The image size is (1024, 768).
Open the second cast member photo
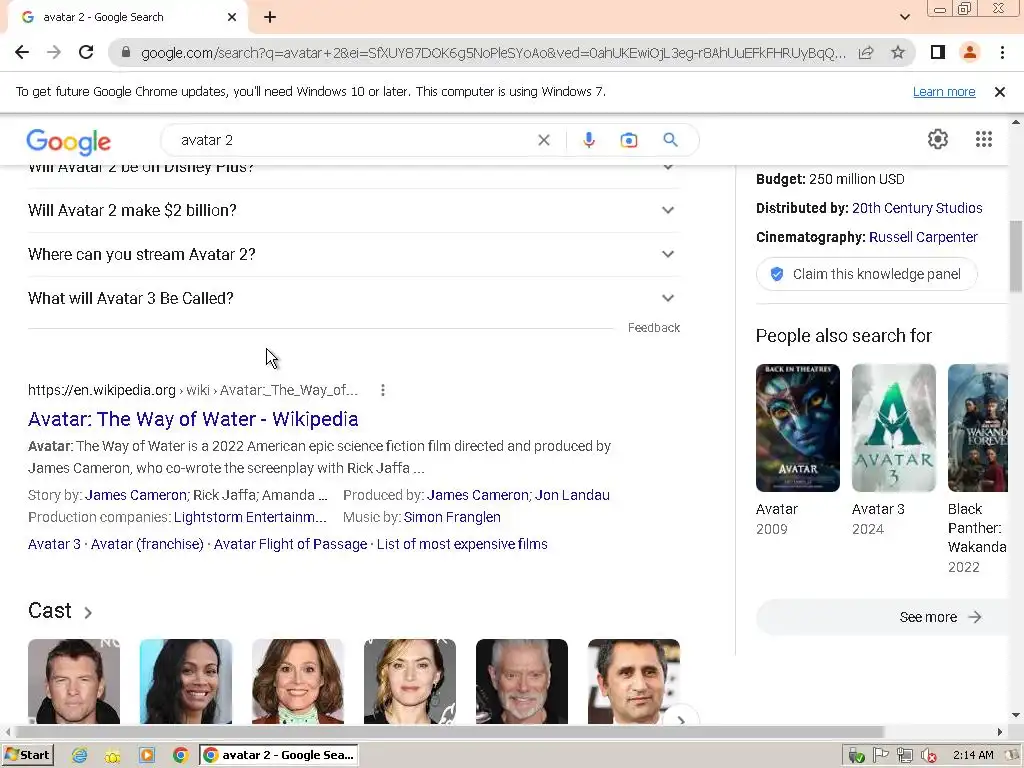185,681
